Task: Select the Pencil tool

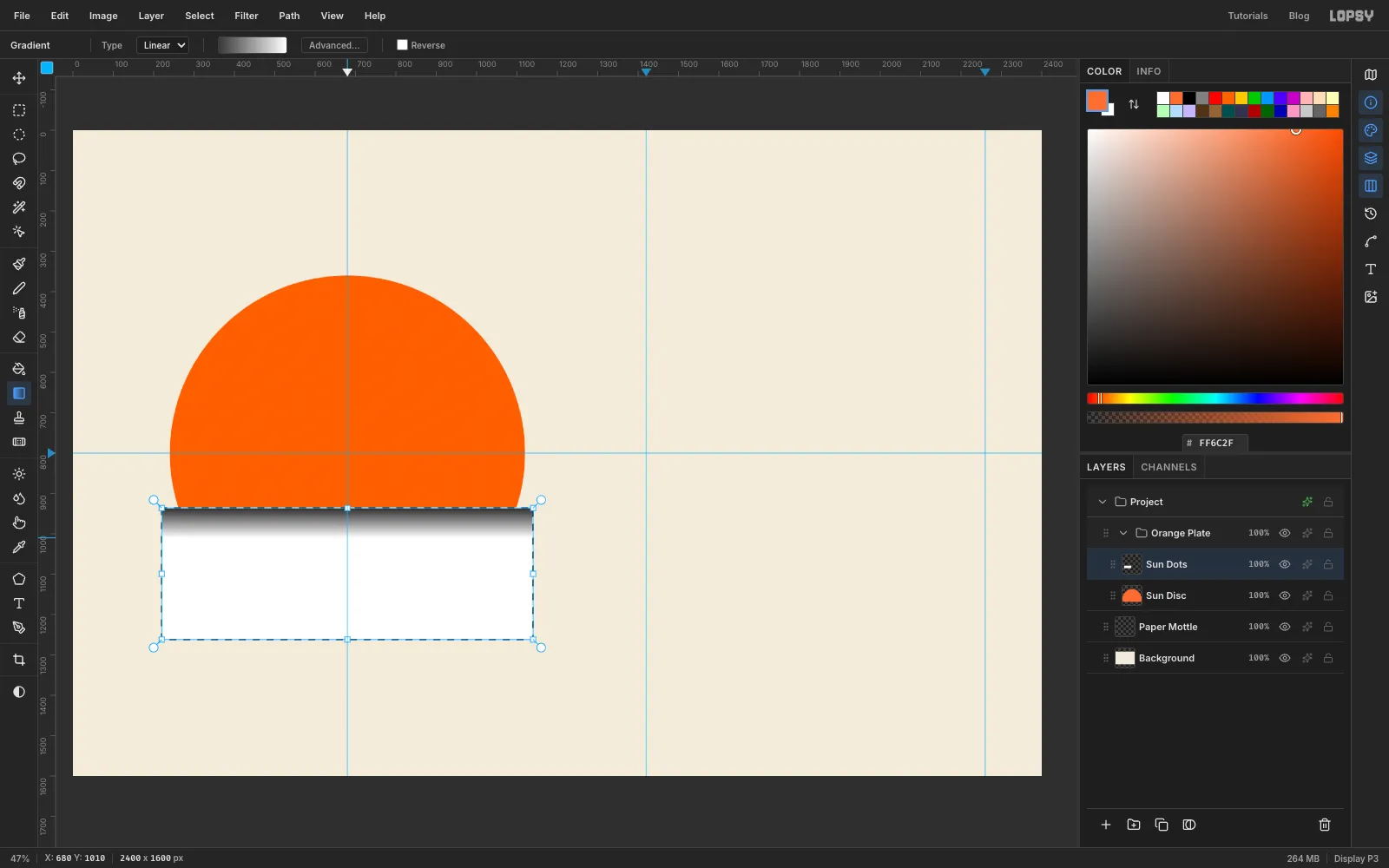Action: coord(18,288)
